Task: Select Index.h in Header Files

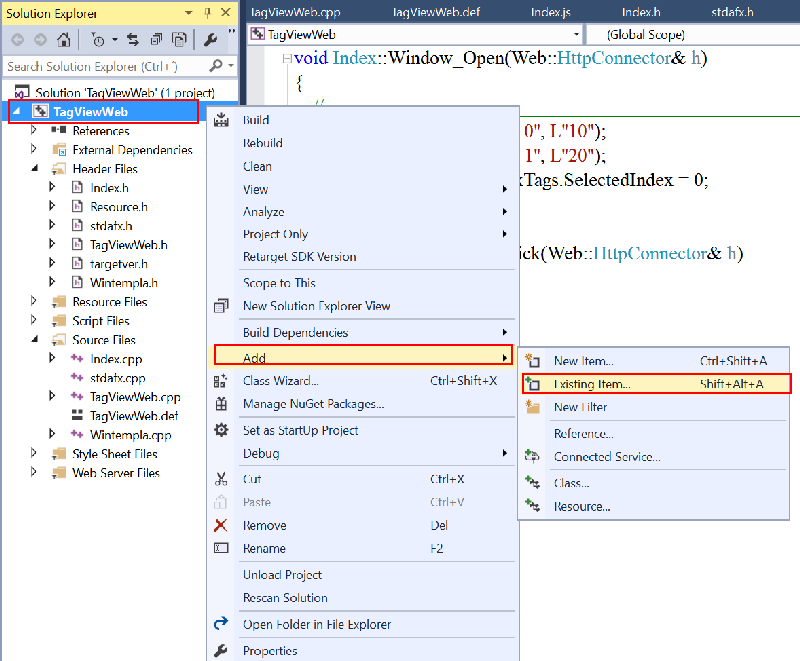Action: point(109,188)
